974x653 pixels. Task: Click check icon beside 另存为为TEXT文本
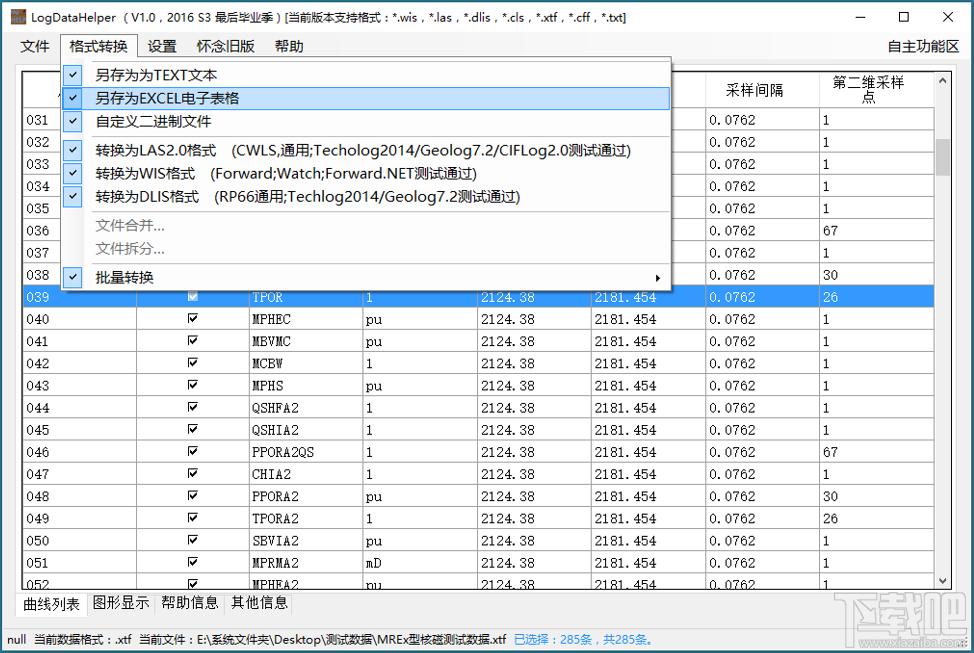pos(73,75)
